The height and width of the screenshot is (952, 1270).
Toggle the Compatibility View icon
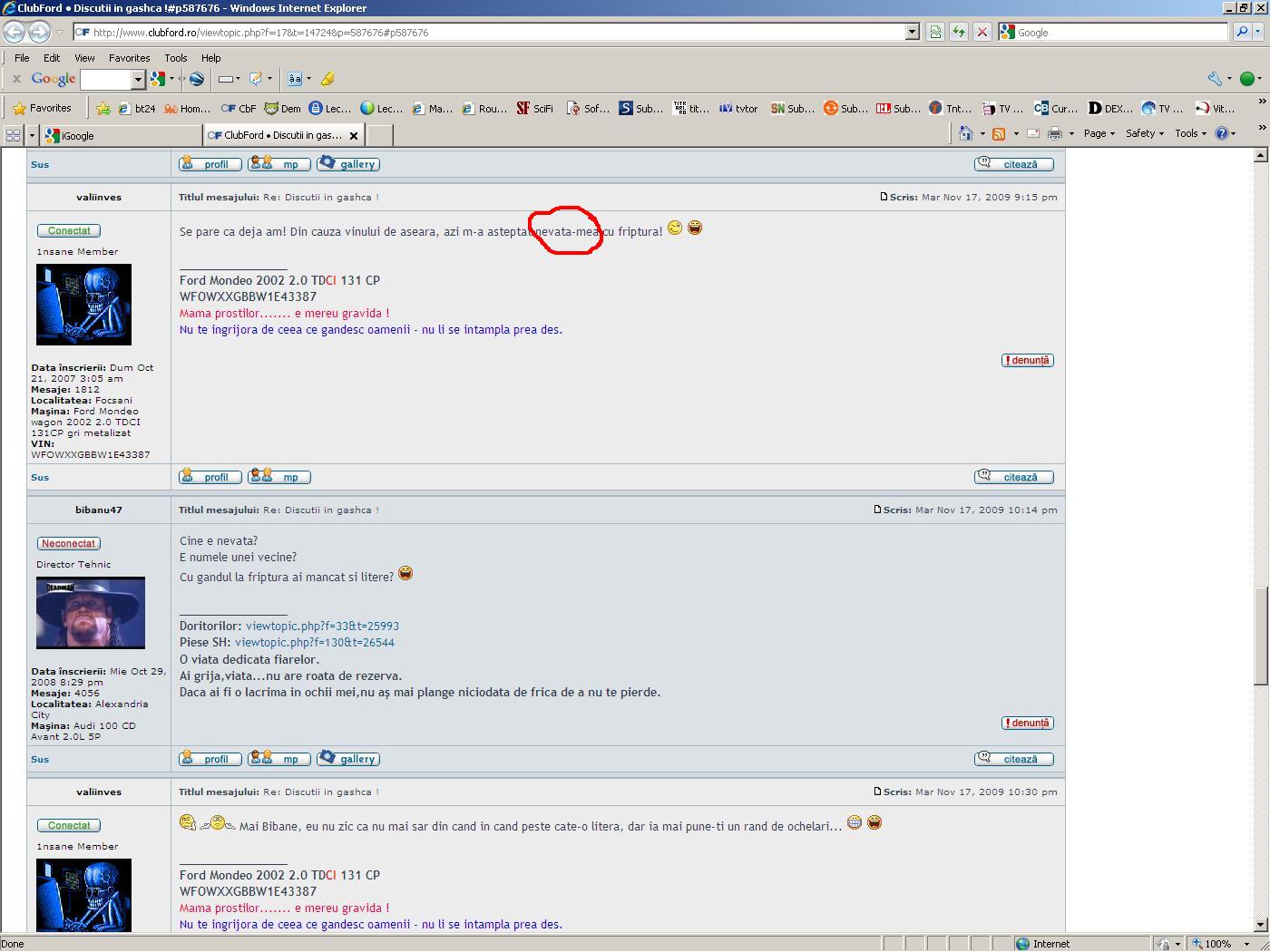934,32
